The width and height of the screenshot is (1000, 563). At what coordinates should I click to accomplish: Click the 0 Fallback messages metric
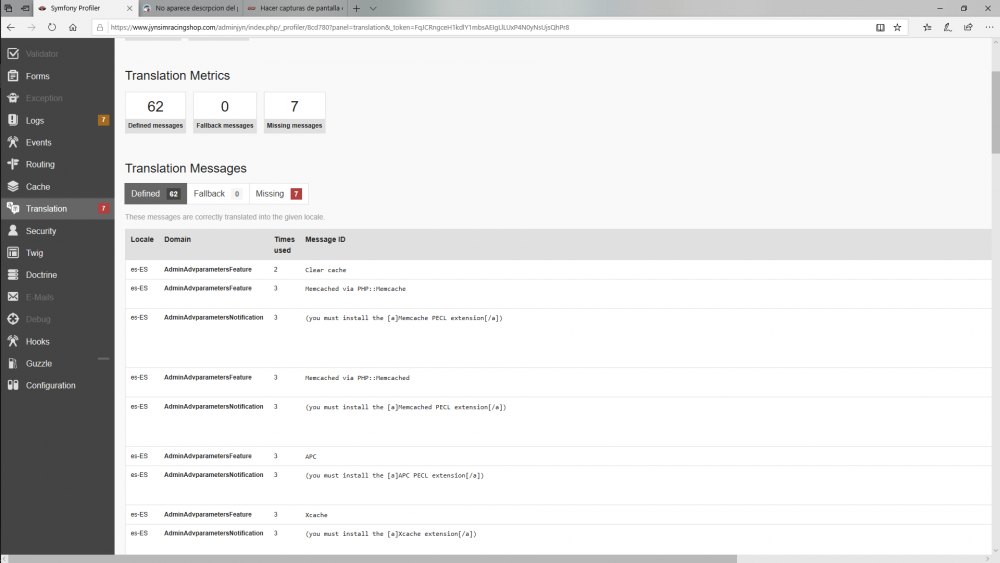(x=224, y=112)
